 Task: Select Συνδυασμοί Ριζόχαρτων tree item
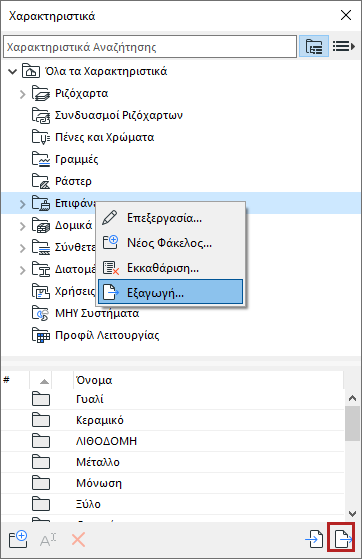(x=119, y=116)
